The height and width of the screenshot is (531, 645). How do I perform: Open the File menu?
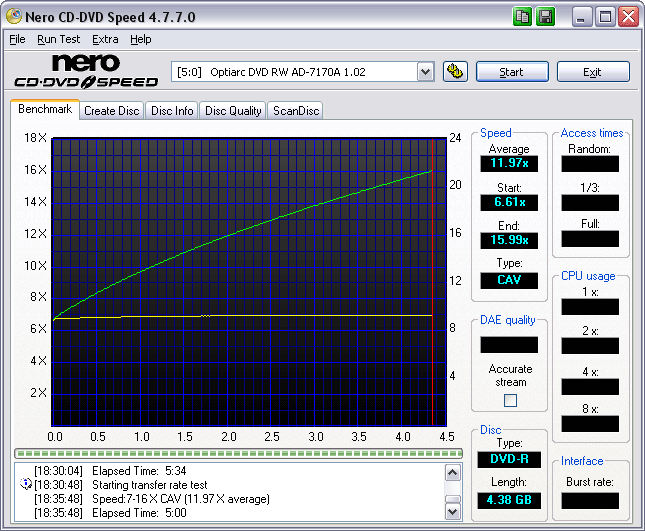click(x=17, y=39)
